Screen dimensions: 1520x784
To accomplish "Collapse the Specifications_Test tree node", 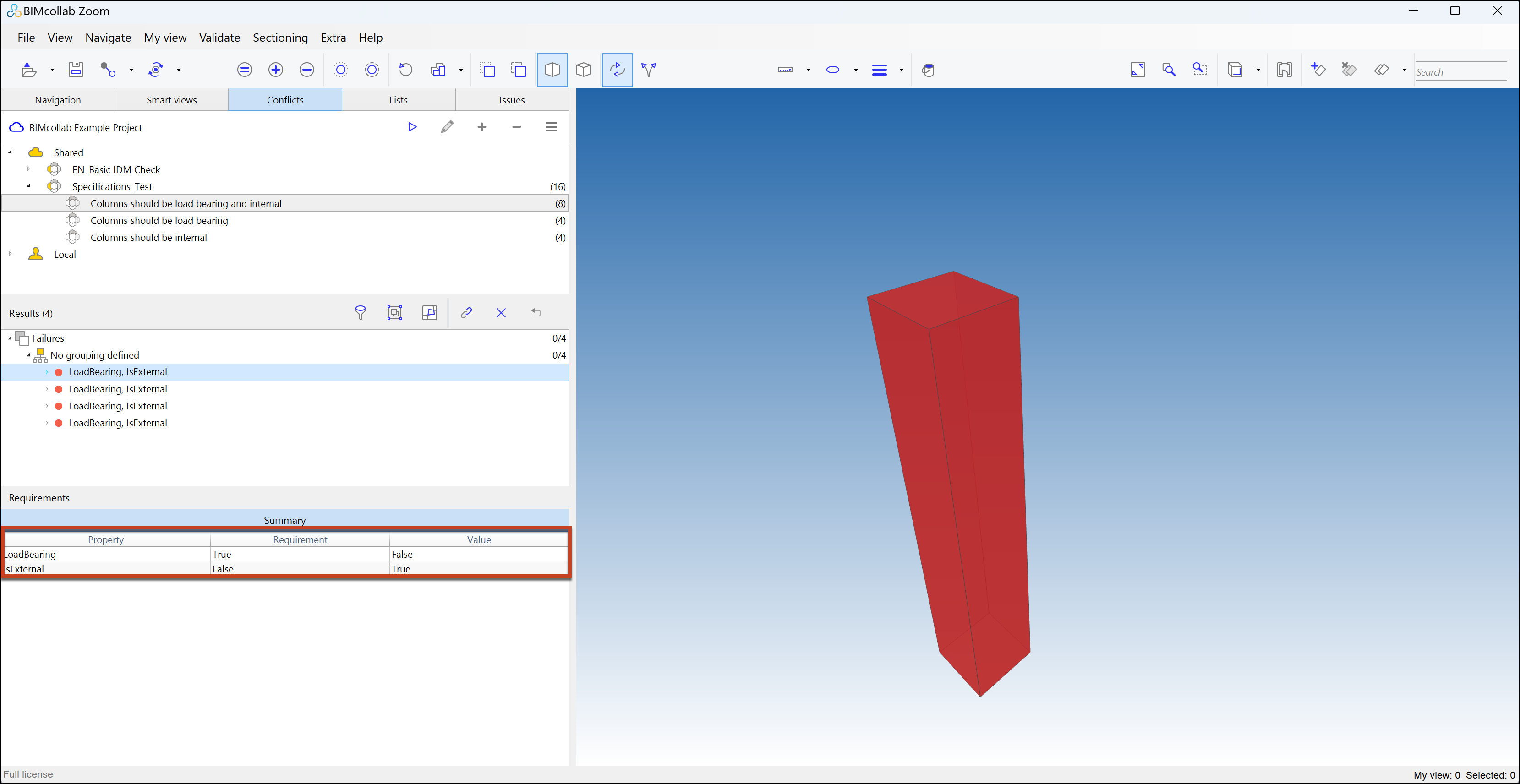I will [28, 186].
